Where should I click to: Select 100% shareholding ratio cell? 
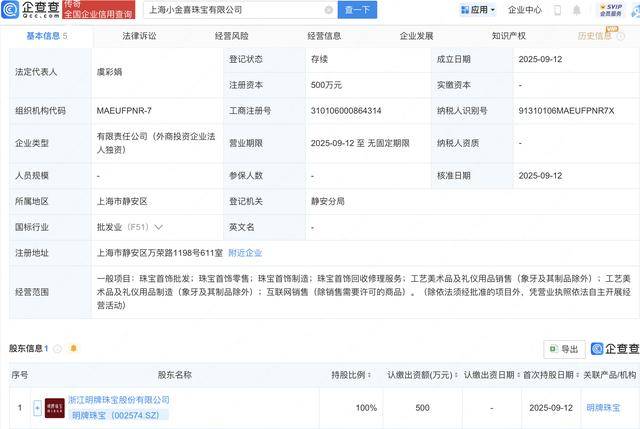coord(366,408)
